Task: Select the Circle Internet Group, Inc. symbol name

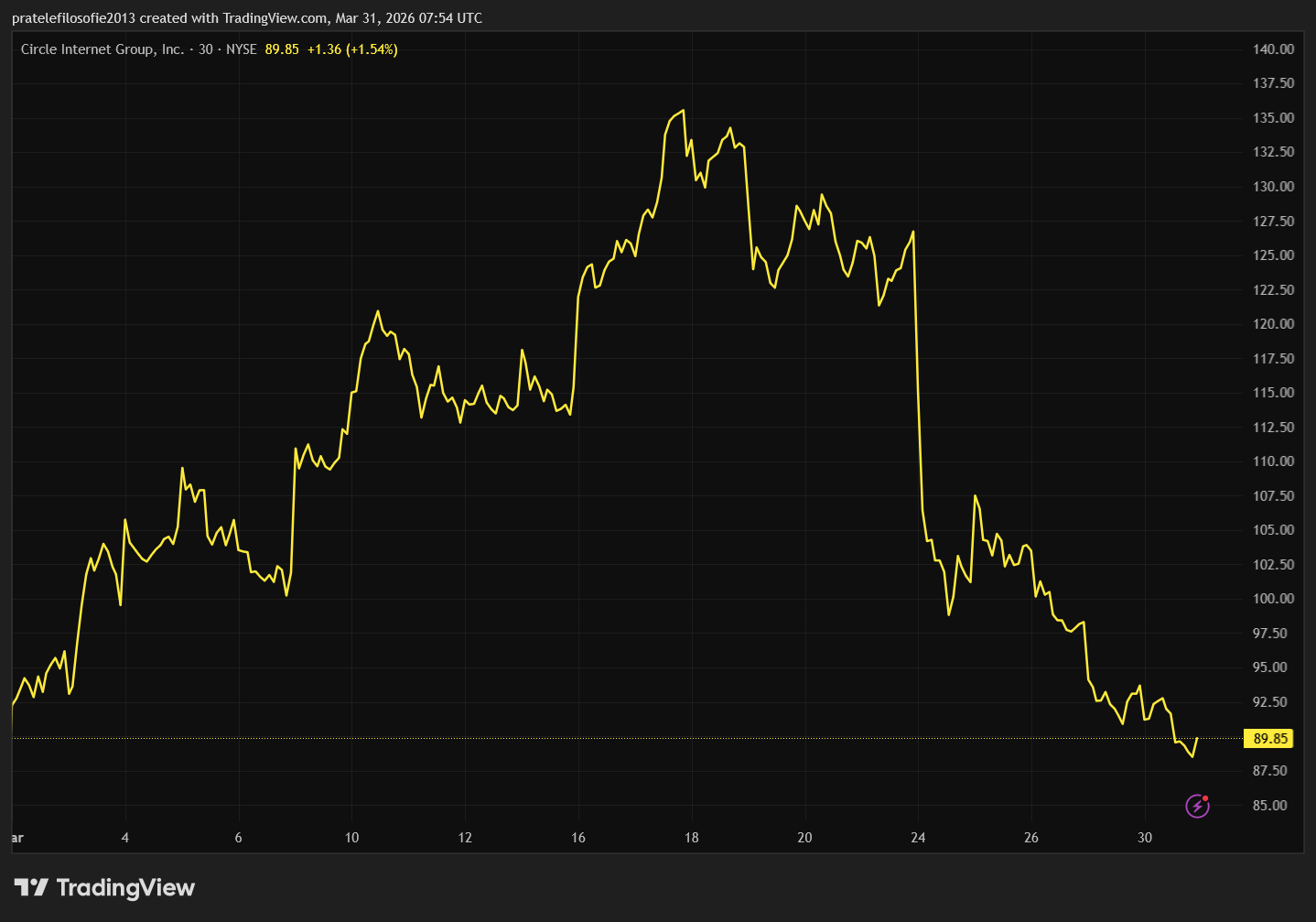Action: [102, 49]
